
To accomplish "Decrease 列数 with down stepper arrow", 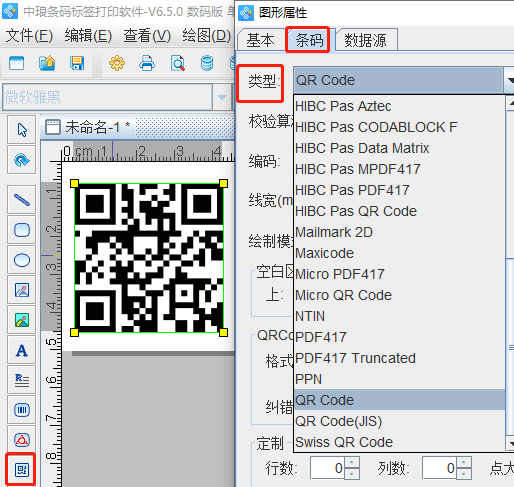I will (x=464, y=474).
